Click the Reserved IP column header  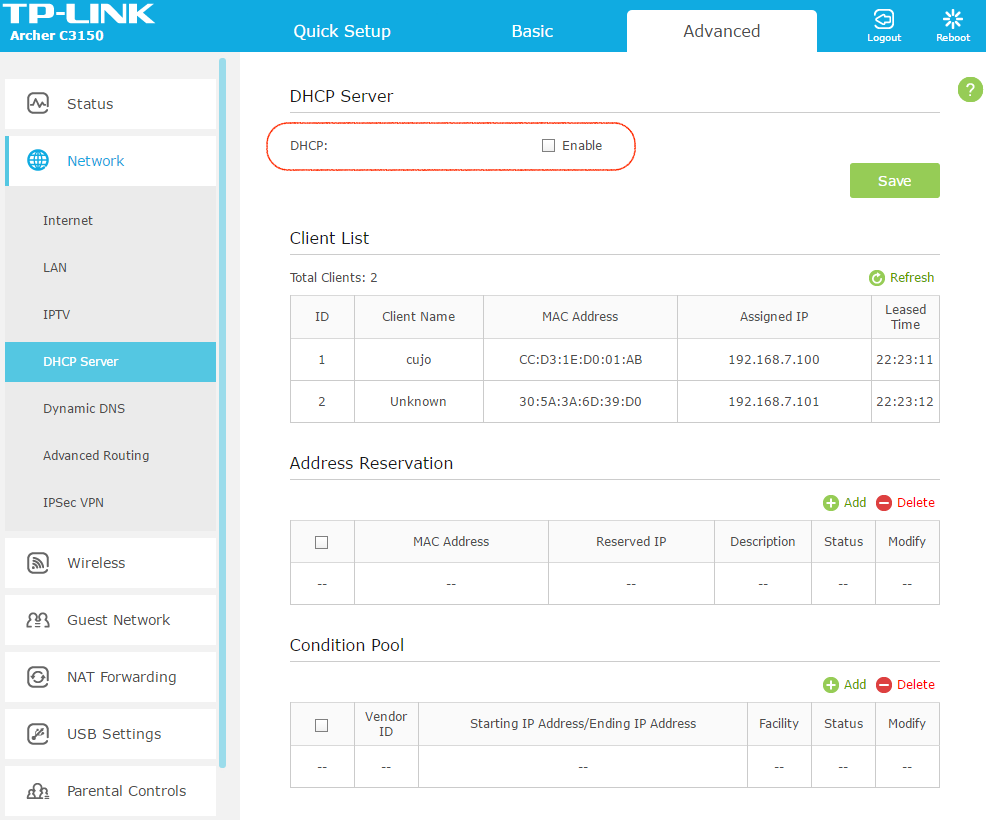pos(631,541)
